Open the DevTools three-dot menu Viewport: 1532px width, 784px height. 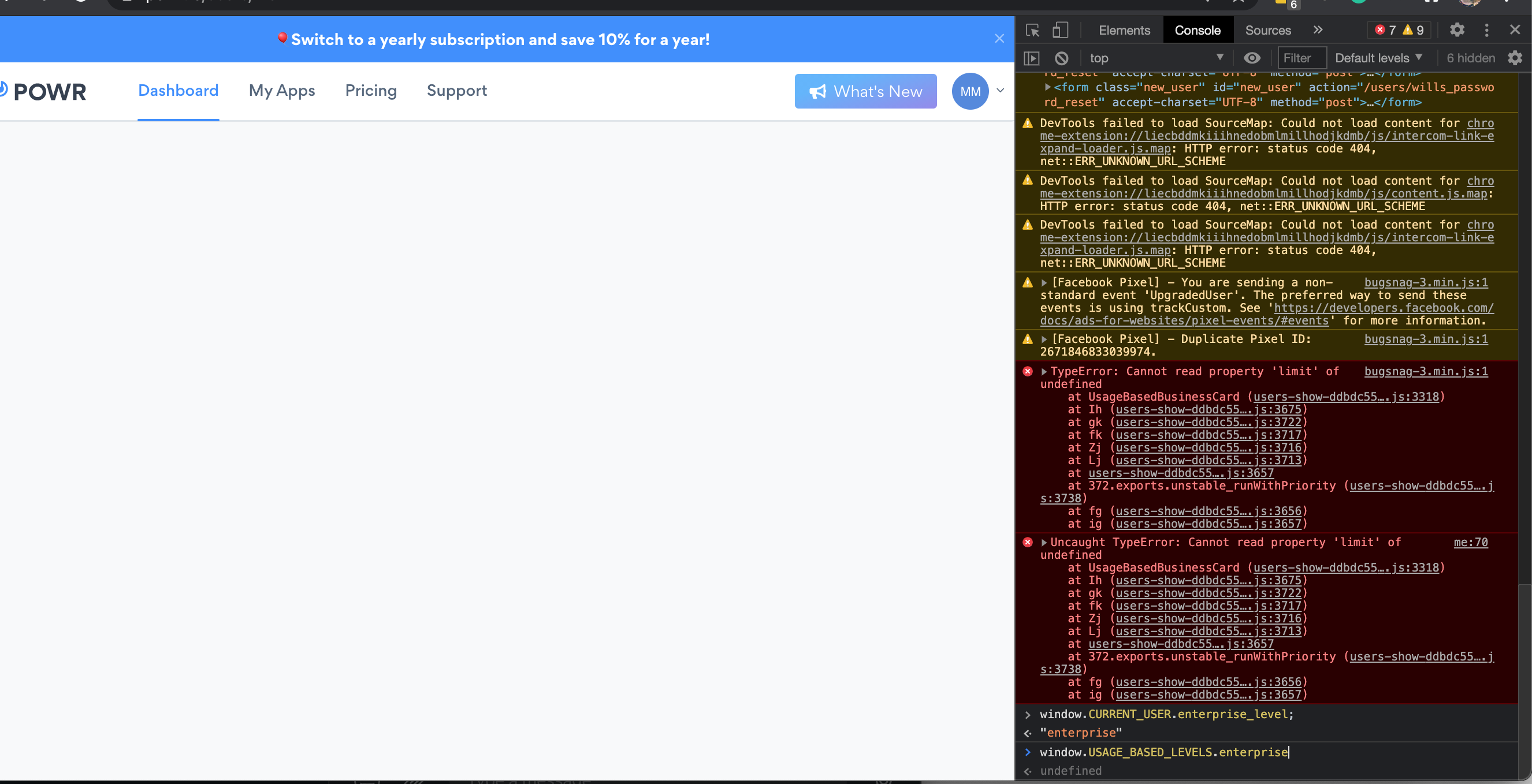1486,31
